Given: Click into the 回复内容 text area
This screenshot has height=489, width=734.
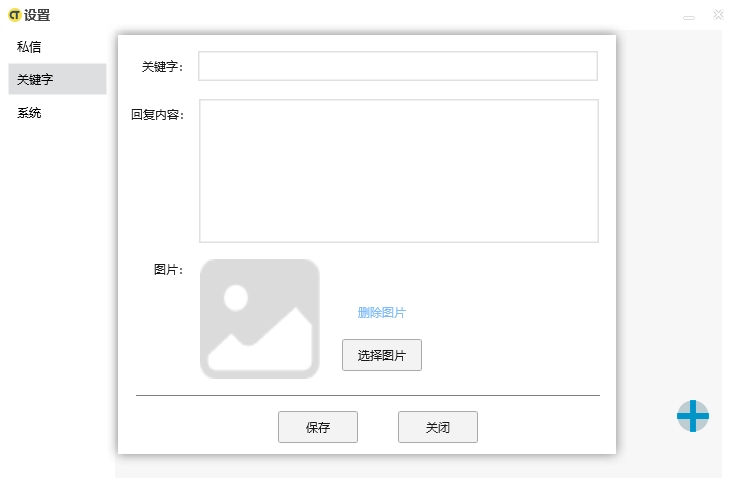Looking at the screenshot, I should [x=399, y=171].
